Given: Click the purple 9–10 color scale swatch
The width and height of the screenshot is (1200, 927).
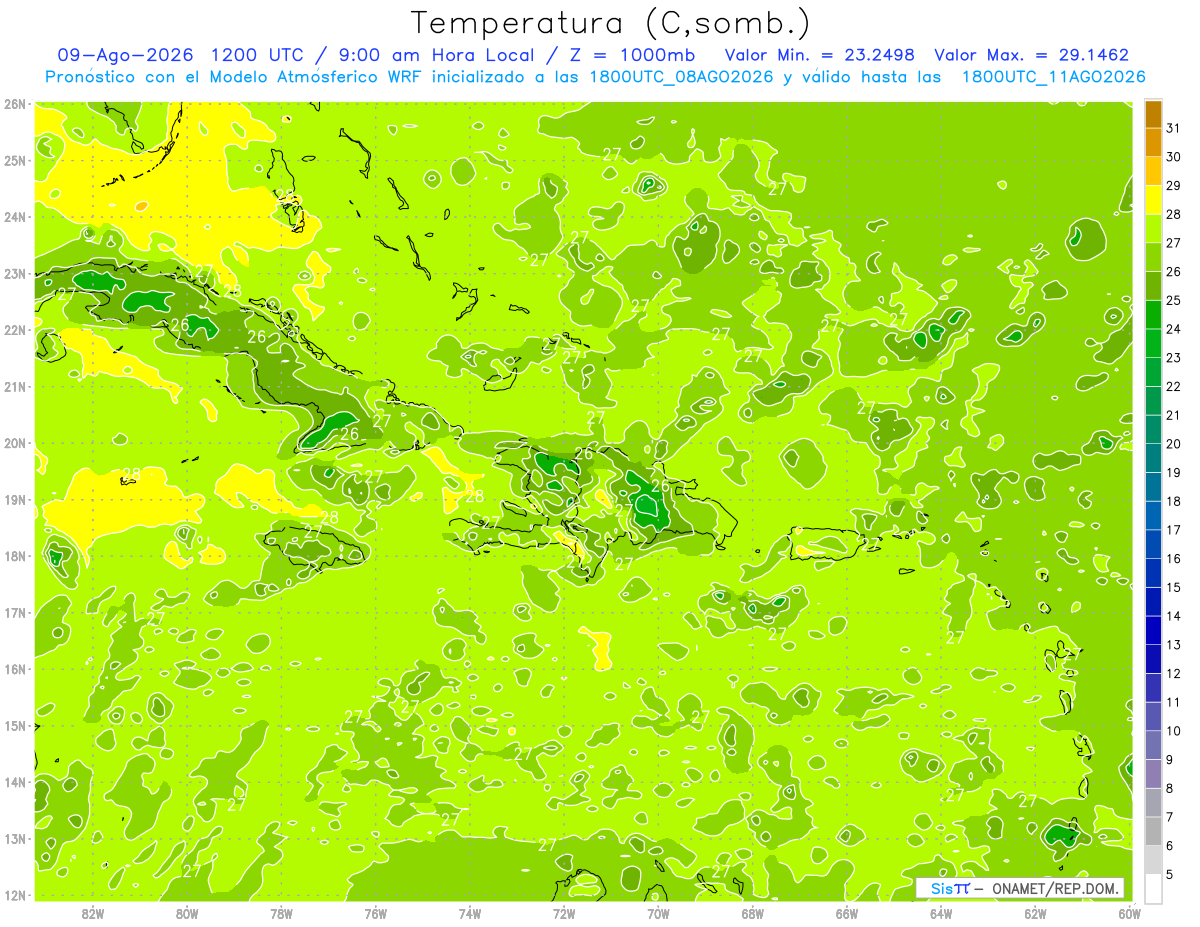Looking at the screenshot, I should click(x=1153, y=745).
